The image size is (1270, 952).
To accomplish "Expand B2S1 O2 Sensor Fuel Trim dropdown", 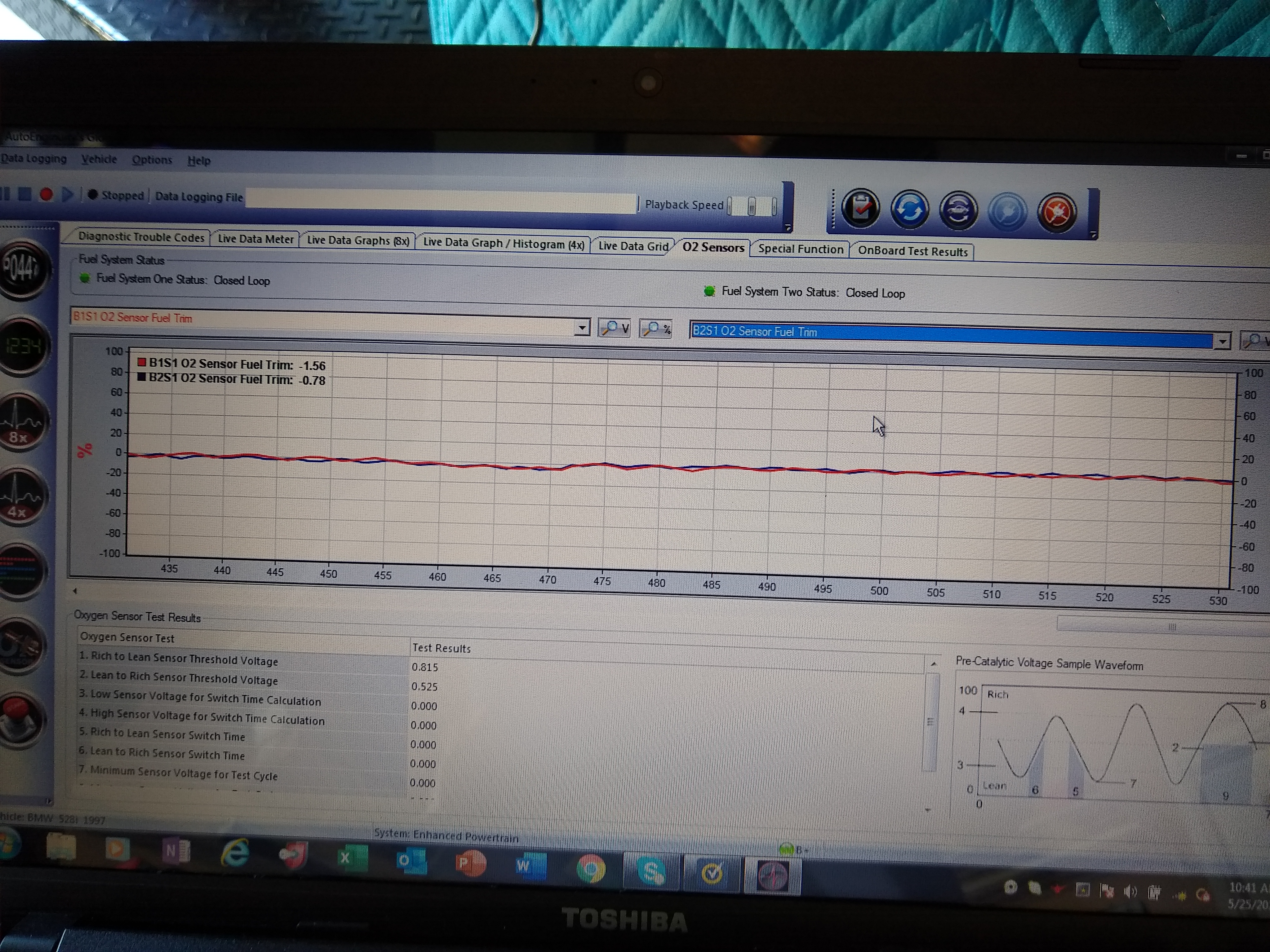I will point(1222,341).
